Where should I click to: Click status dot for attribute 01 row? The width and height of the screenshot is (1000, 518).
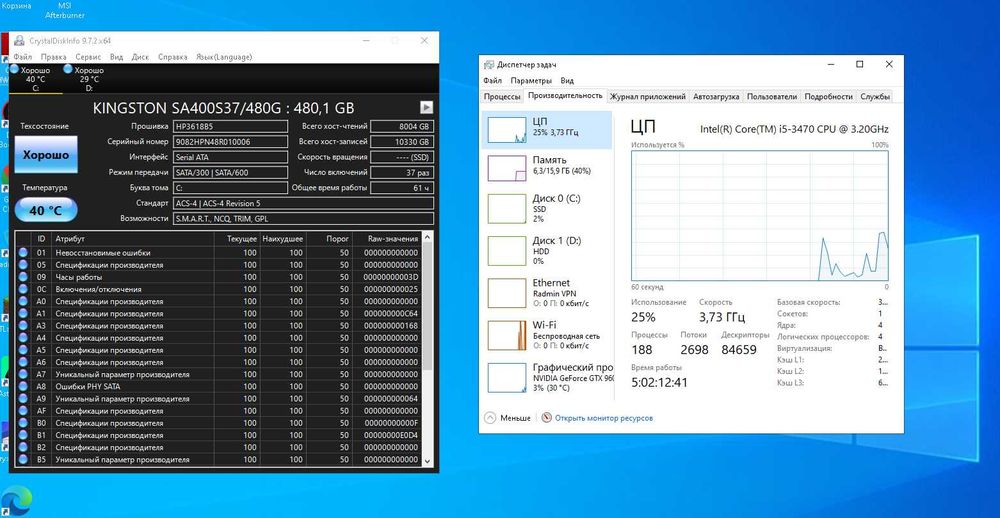[x=24, y=253]
